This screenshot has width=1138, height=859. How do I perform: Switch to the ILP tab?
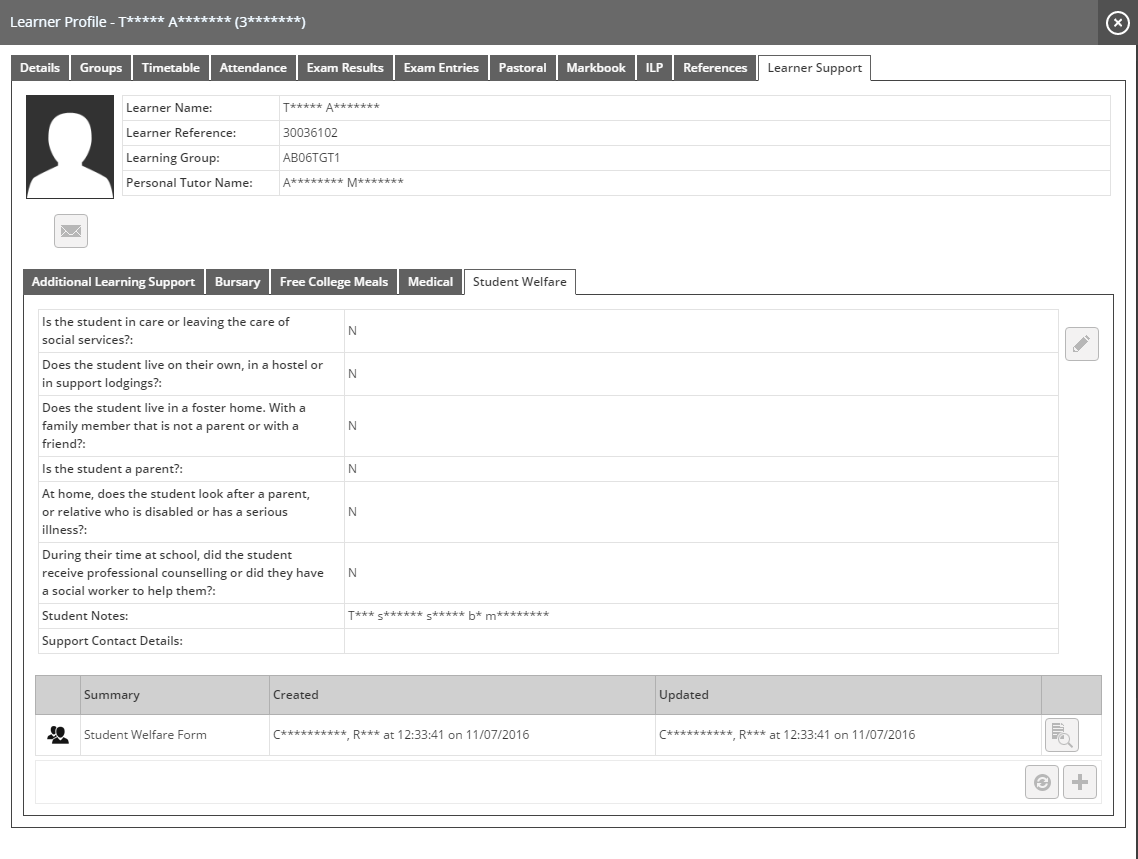pos(654,68)
